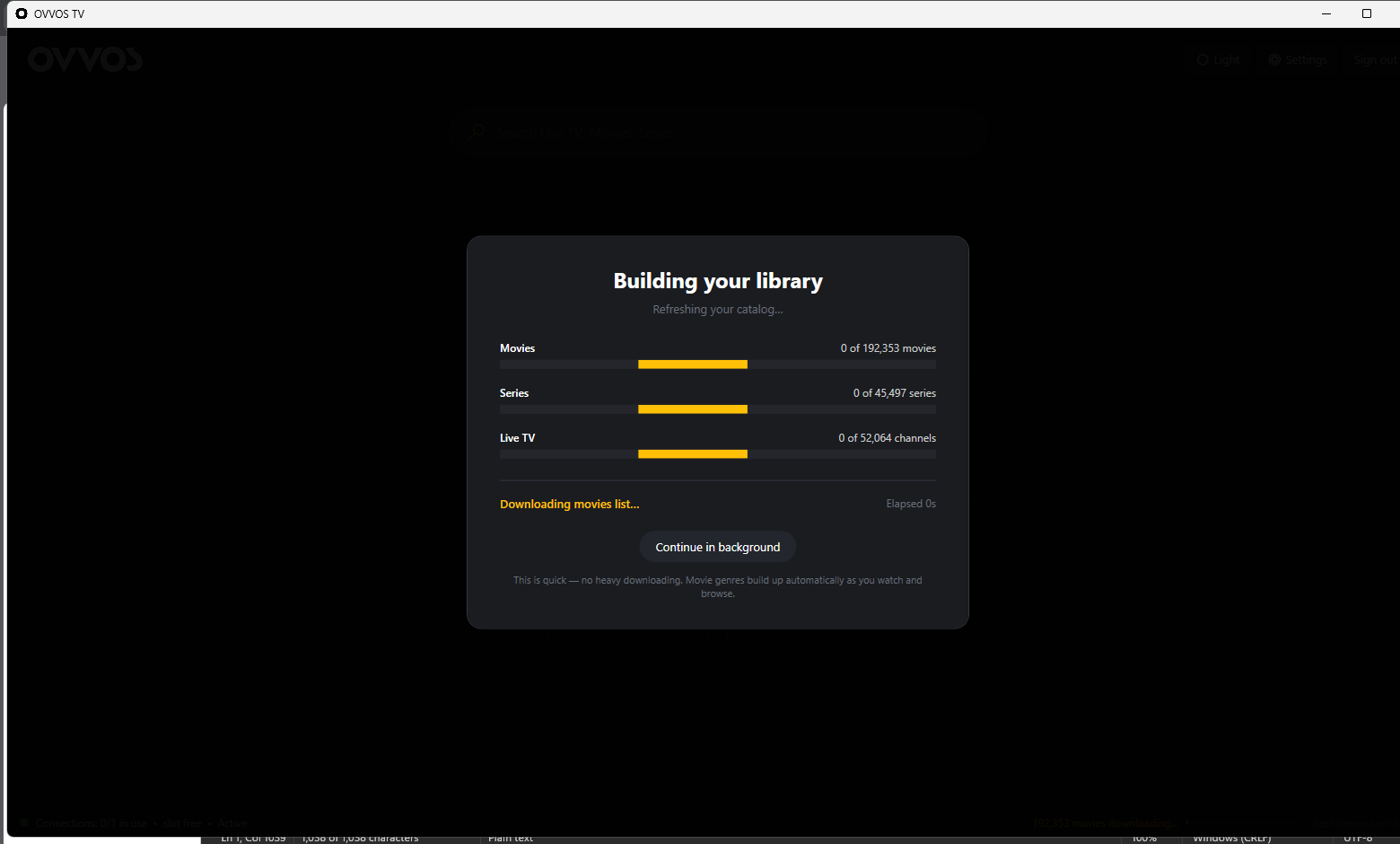Switch to Light theme

[1218, 59]
